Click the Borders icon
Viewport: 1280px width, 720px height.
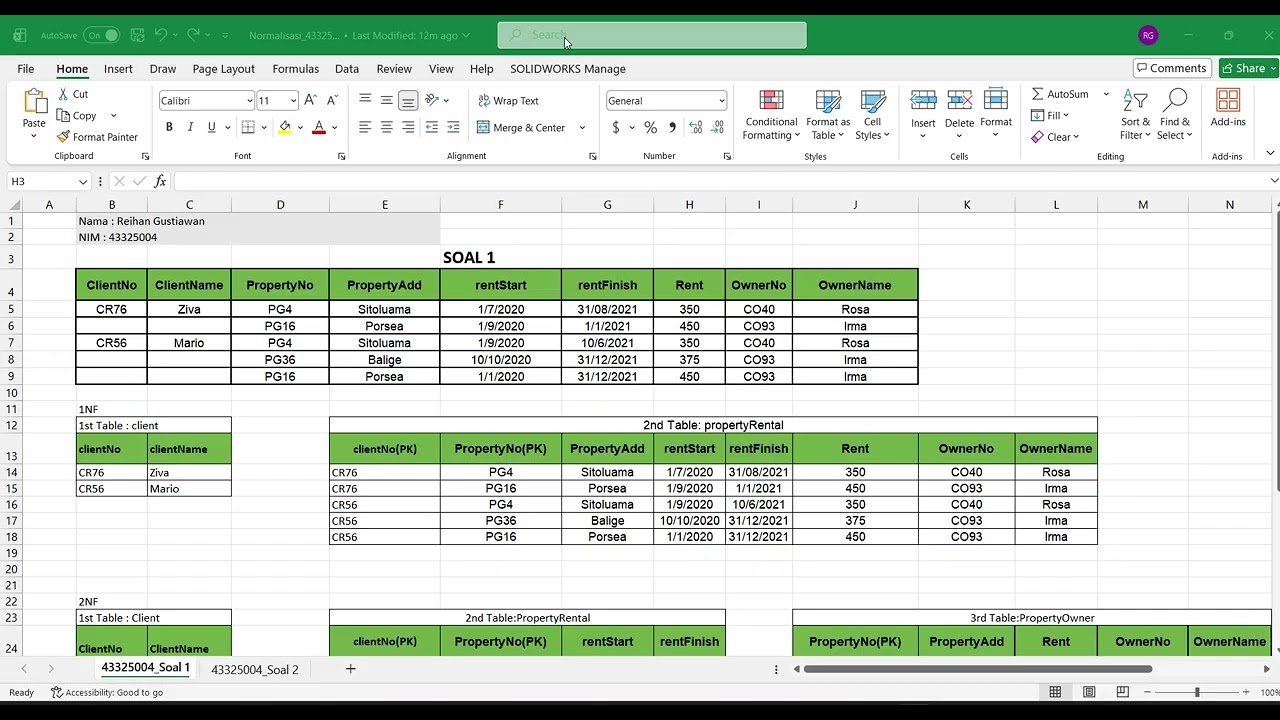[x=248, y=127]
